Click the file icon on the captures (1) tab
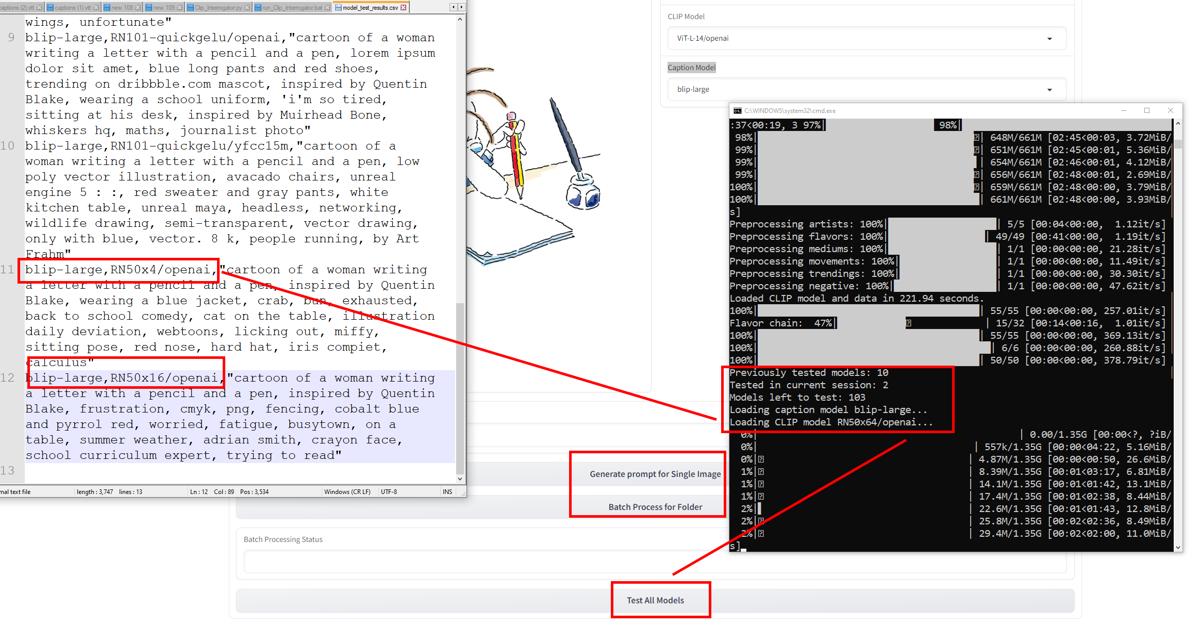The width and height of the screenshot is (1200, 626). (50, 7)
